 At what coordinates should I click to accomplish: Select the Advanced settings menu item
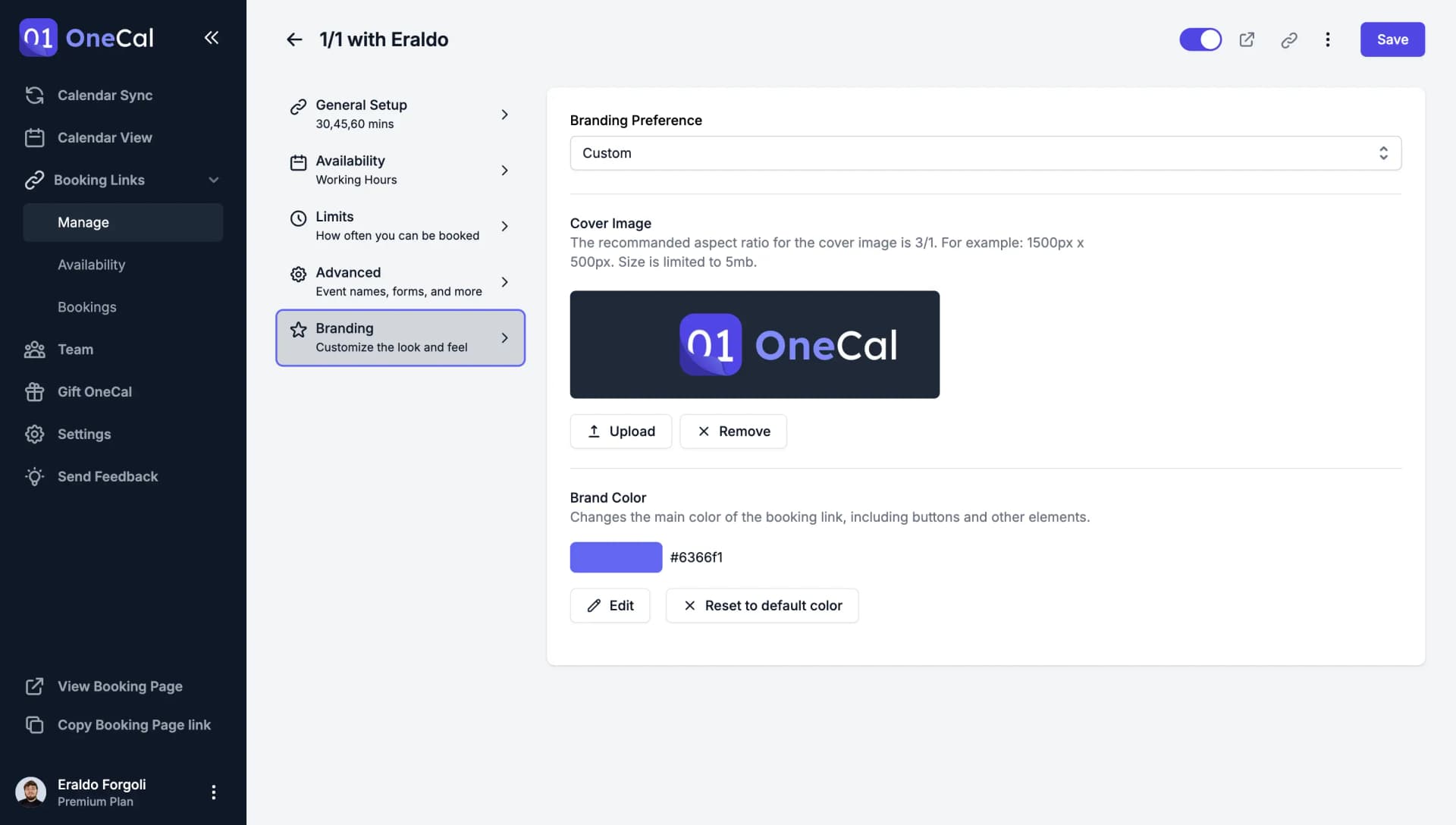(399, 281)
